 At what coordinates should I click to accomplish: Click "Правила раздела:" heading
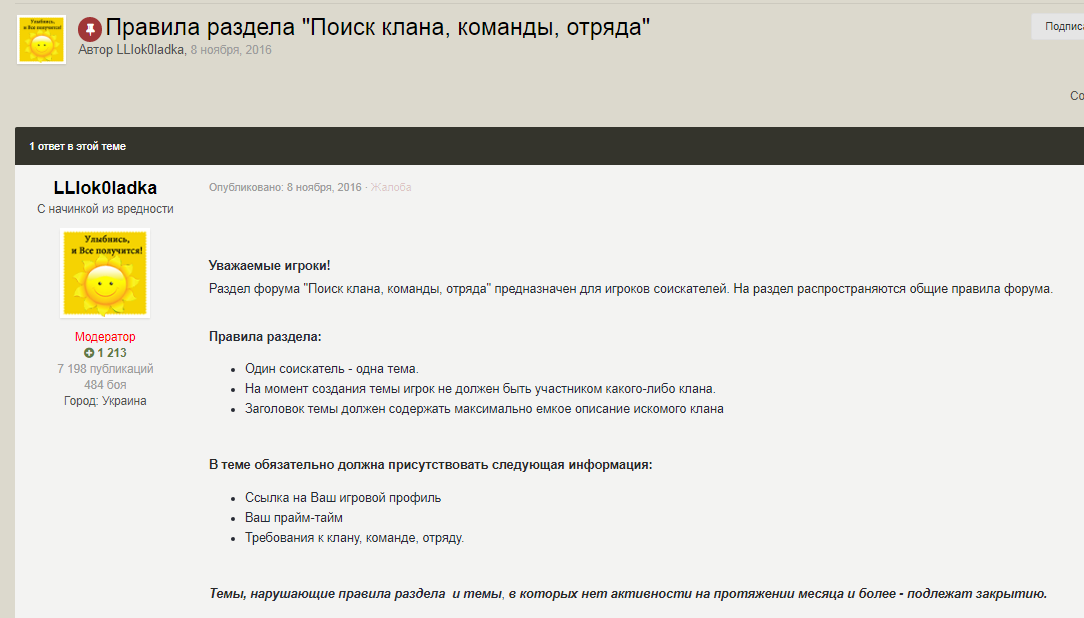[265, 337]
